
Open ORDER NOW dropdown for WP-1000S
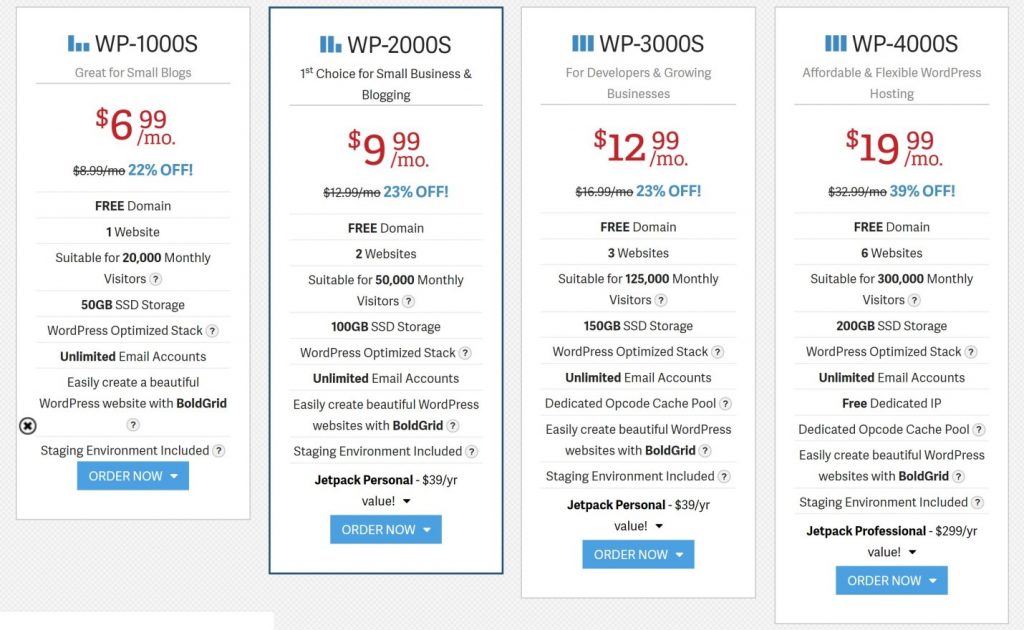coord(133,476)
